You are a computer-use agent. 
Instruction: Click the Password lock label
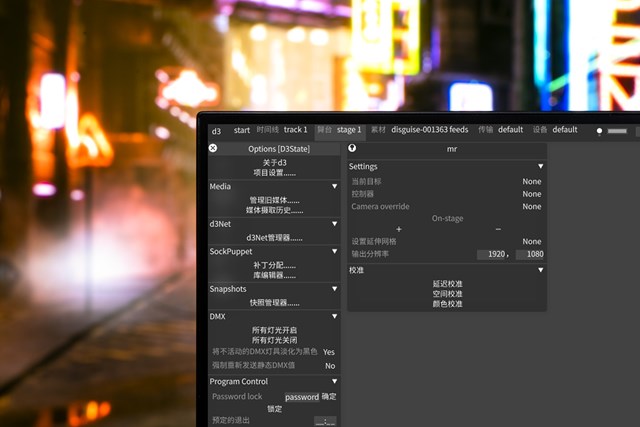(237, 396)
